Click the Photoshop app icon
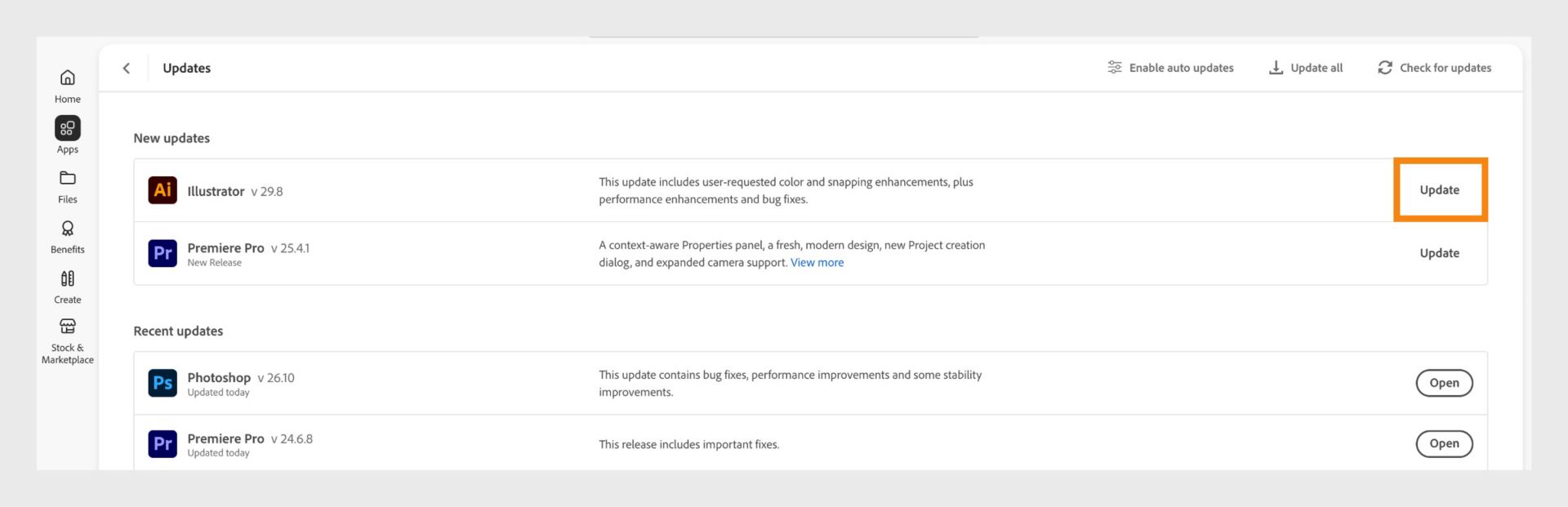The image size is (1568, 507). [x=163, y=382]
